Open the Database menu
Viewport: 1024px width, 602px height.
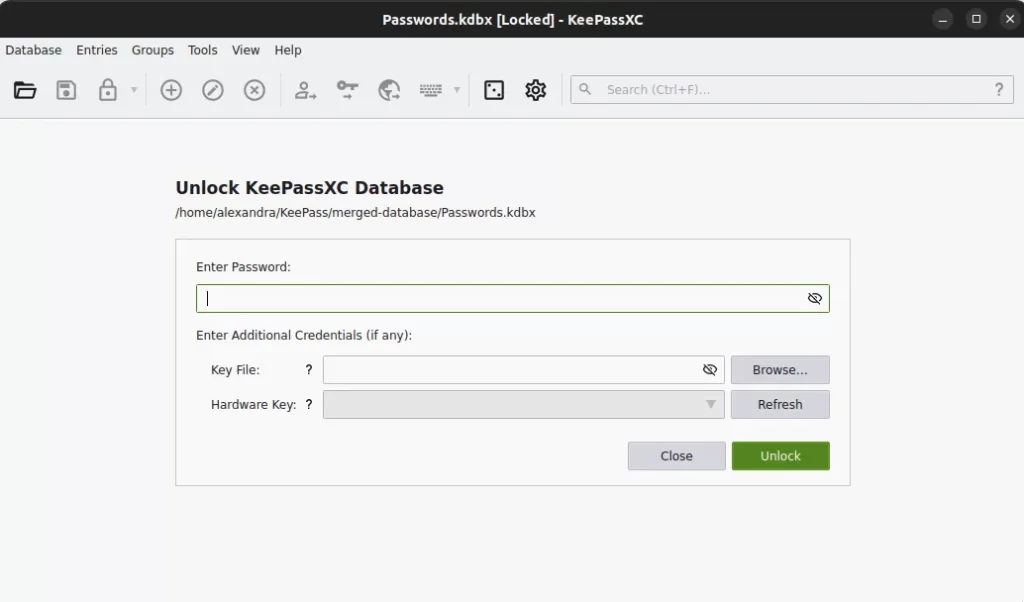[33, 50]
